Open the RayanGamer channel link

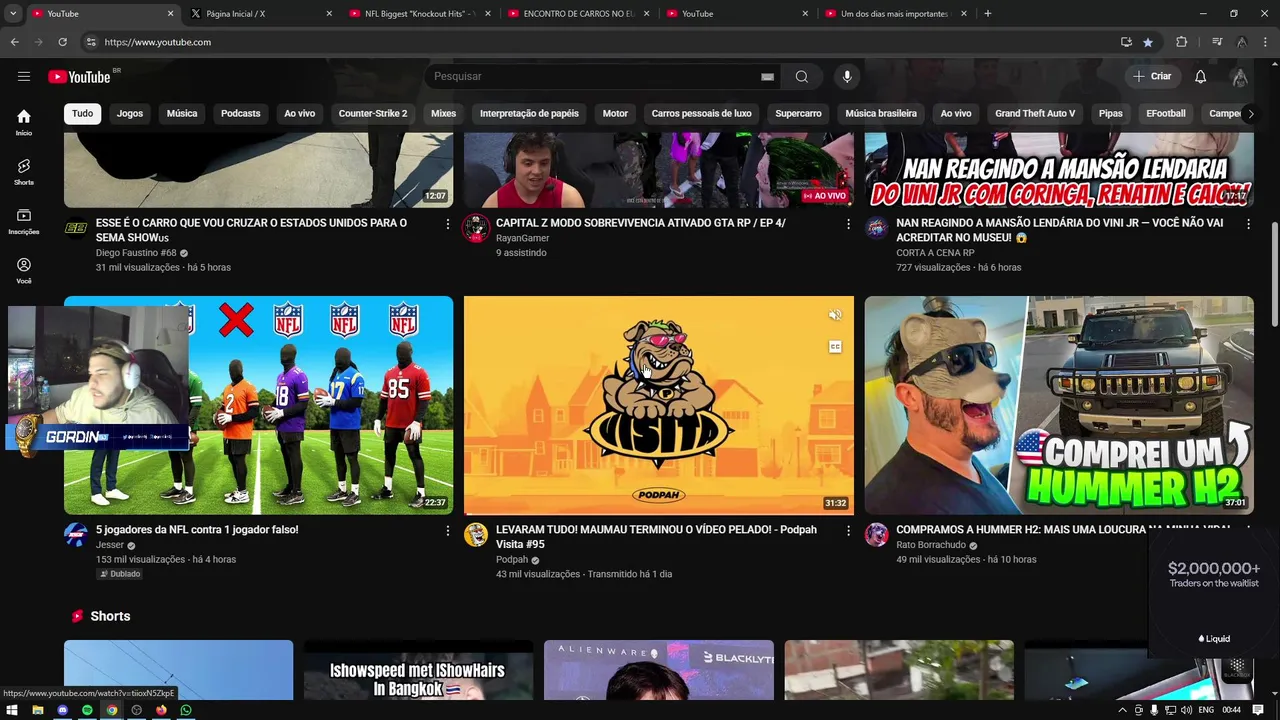(x=523, y=238)
